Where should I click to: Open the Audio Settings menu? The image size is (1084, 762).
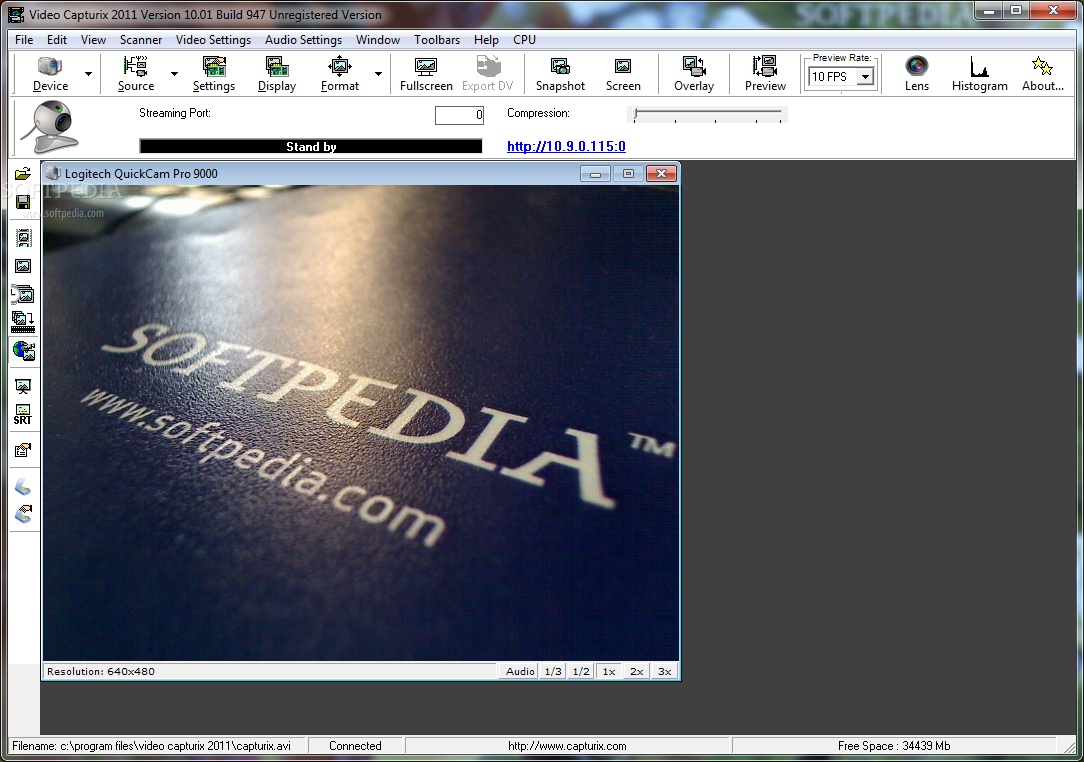coord(303,39)
